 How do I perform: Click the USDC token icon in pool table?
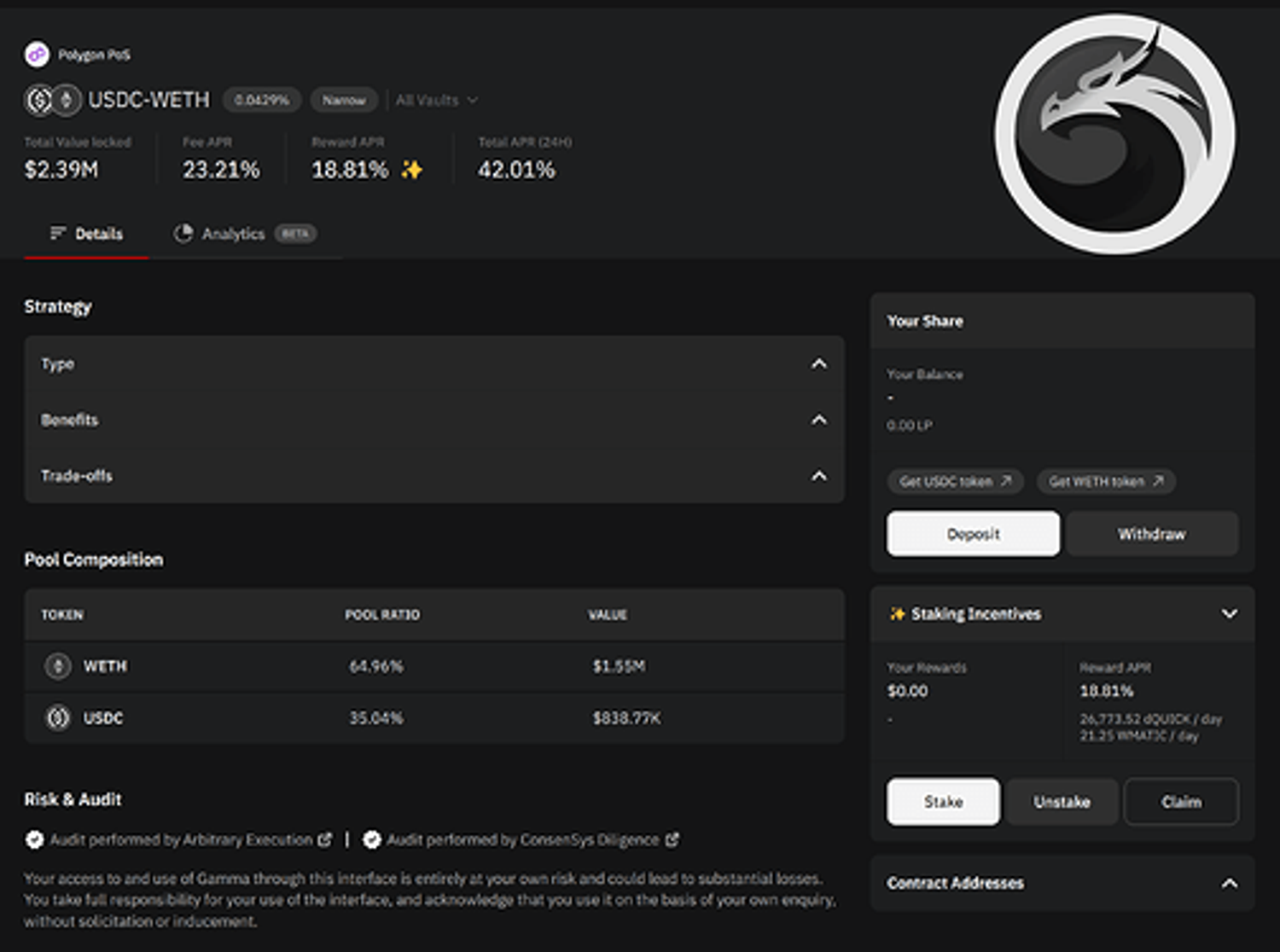(58, 718)
